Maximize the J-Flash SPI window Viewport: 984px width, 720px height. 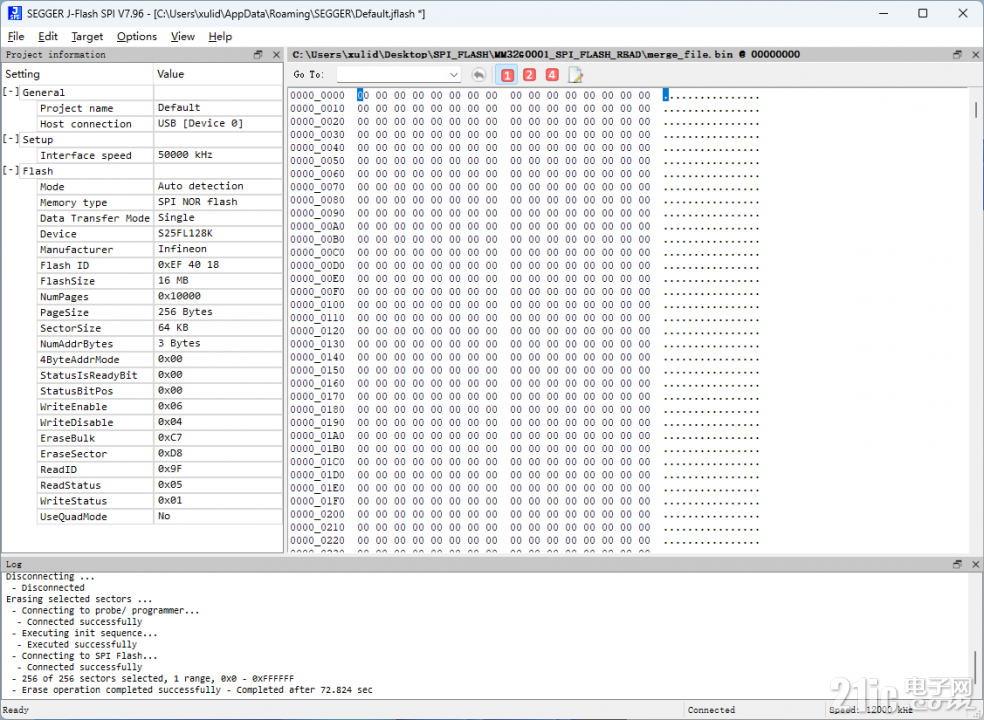pyautogui.click(x=922, y=13)
